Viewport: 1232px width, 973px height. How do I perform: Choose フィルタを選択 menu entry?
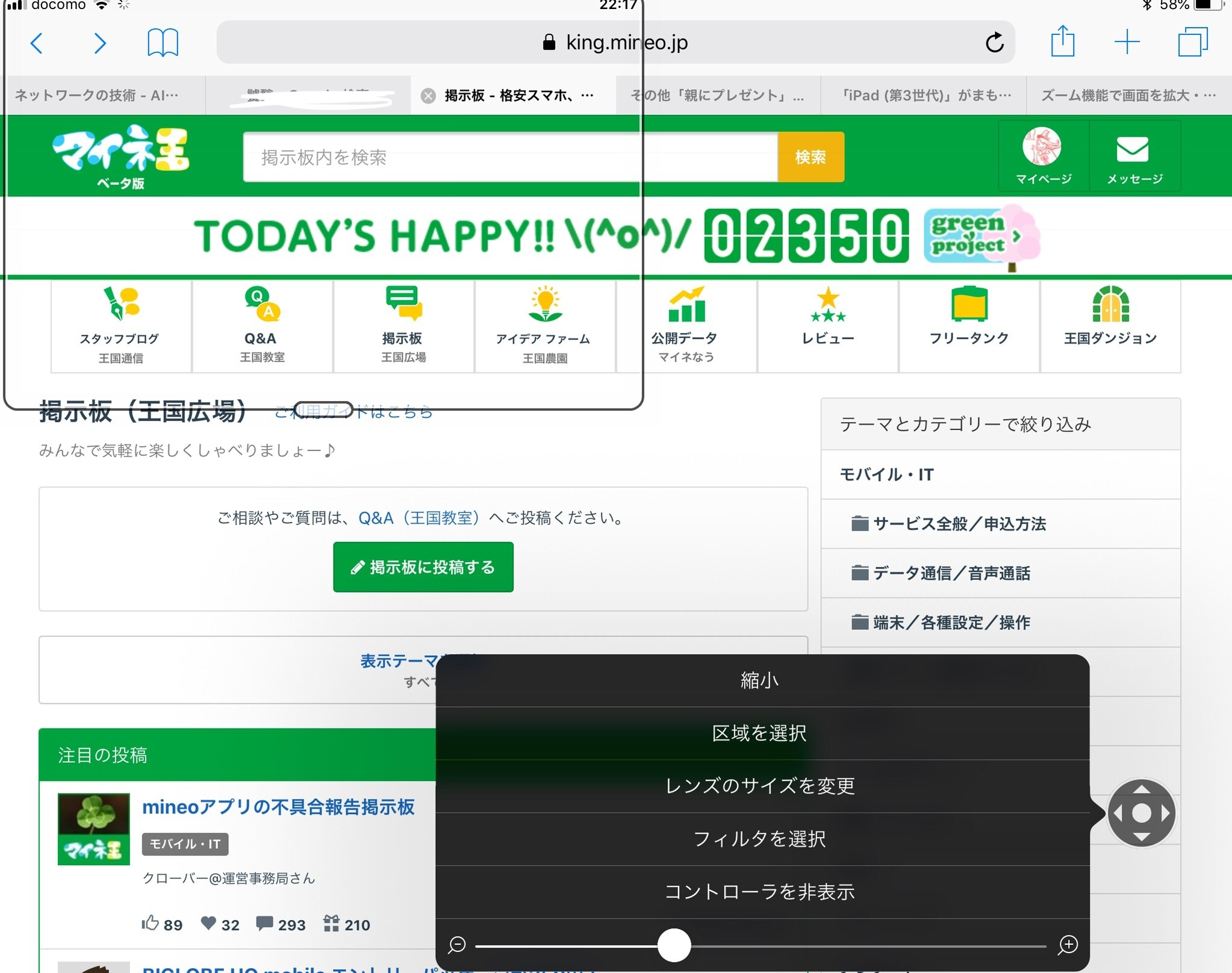761,839
